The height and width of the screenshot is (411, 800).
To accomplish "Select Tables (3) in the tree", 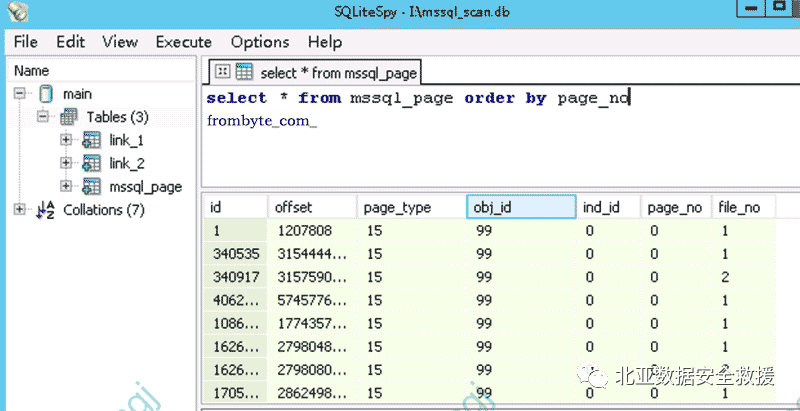I will pos(117,117).
